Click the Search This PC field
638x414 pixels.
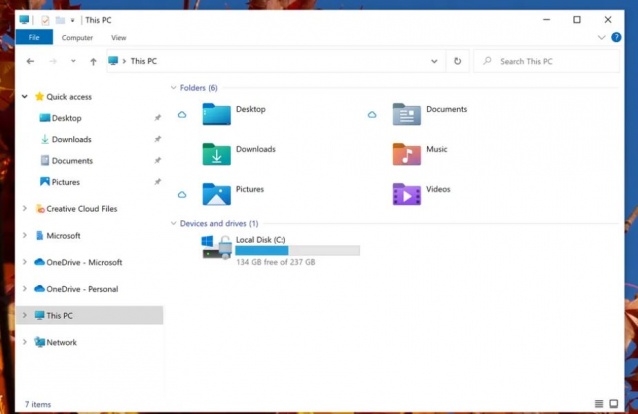550,61
